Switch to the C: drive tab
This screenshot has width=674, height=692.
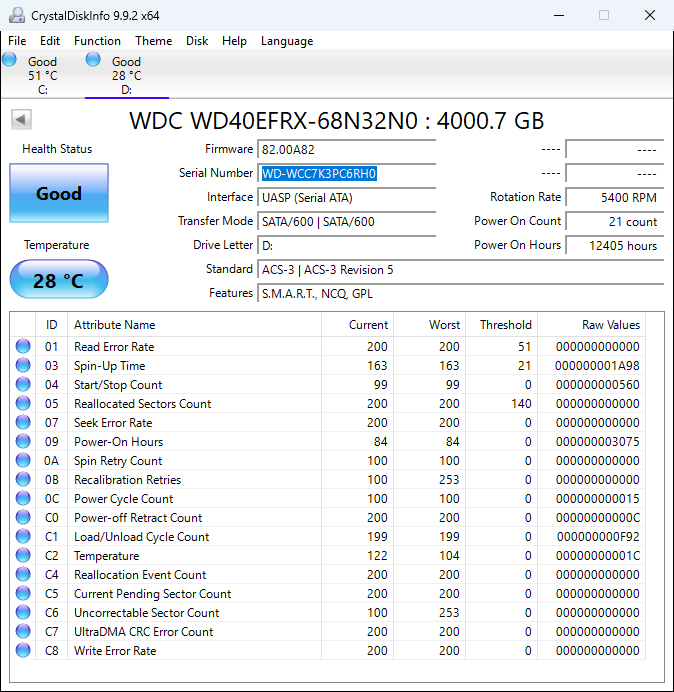pyautogui.click(x=42, y=75)
